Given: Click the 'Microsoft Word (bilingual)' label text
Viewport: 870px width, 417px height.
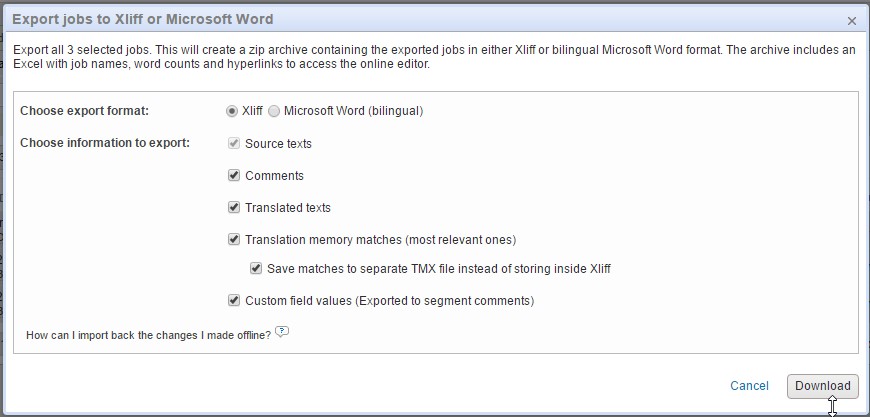Looking at the screenshot, I should (353, 111).
